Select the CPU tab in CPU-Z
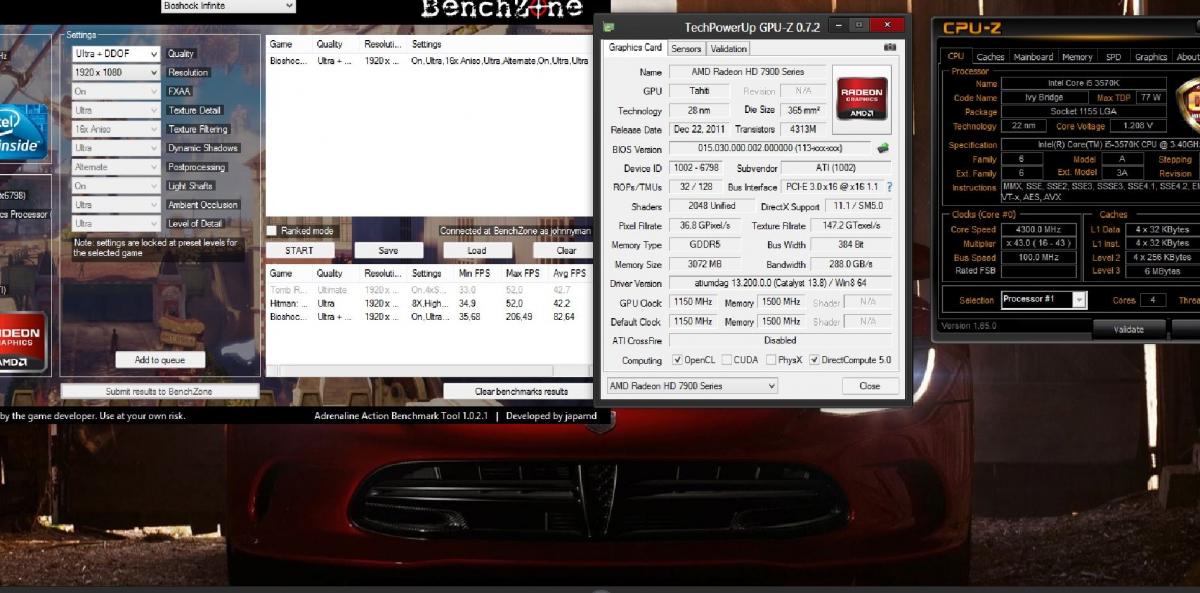The width and height of the screenshot is (1200, 593). pyautogui.click(x=956, y=57)
